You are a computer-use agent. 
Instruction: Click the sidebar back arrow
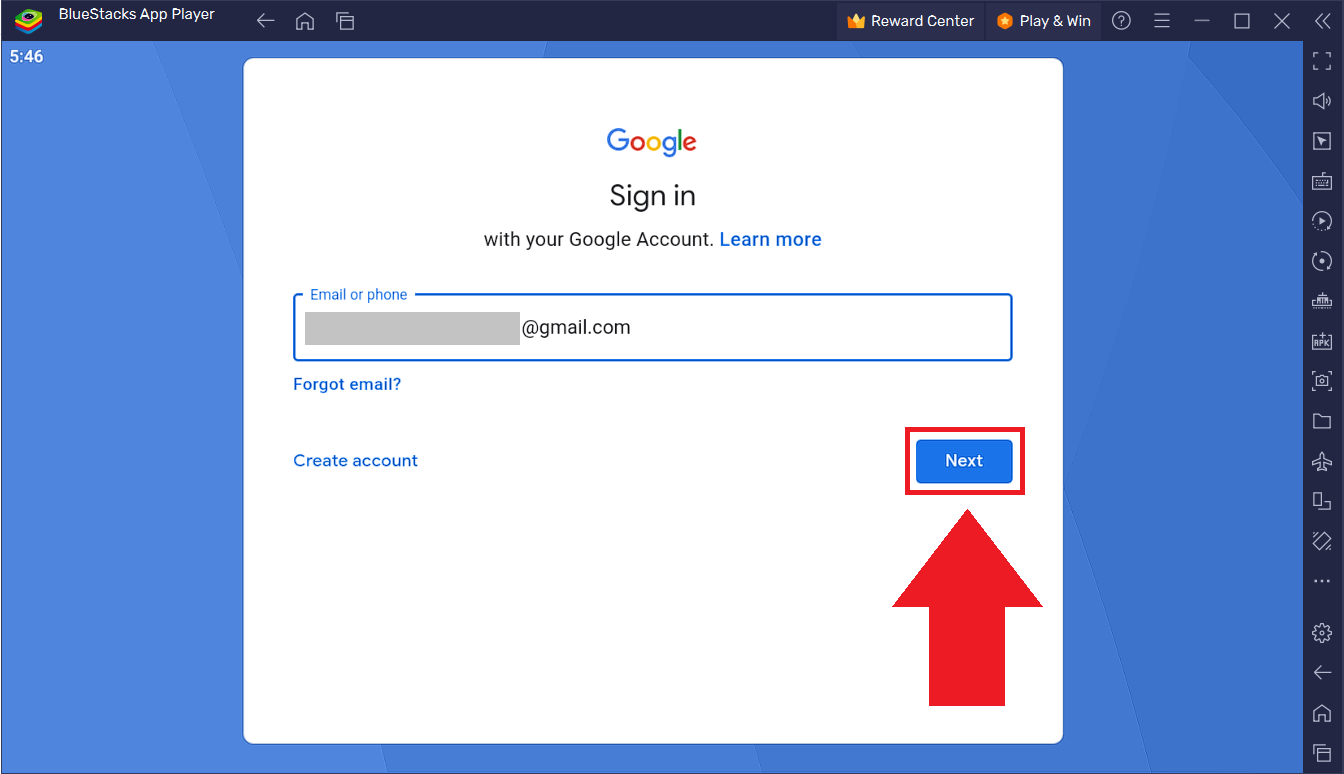tap(1322, 673)
